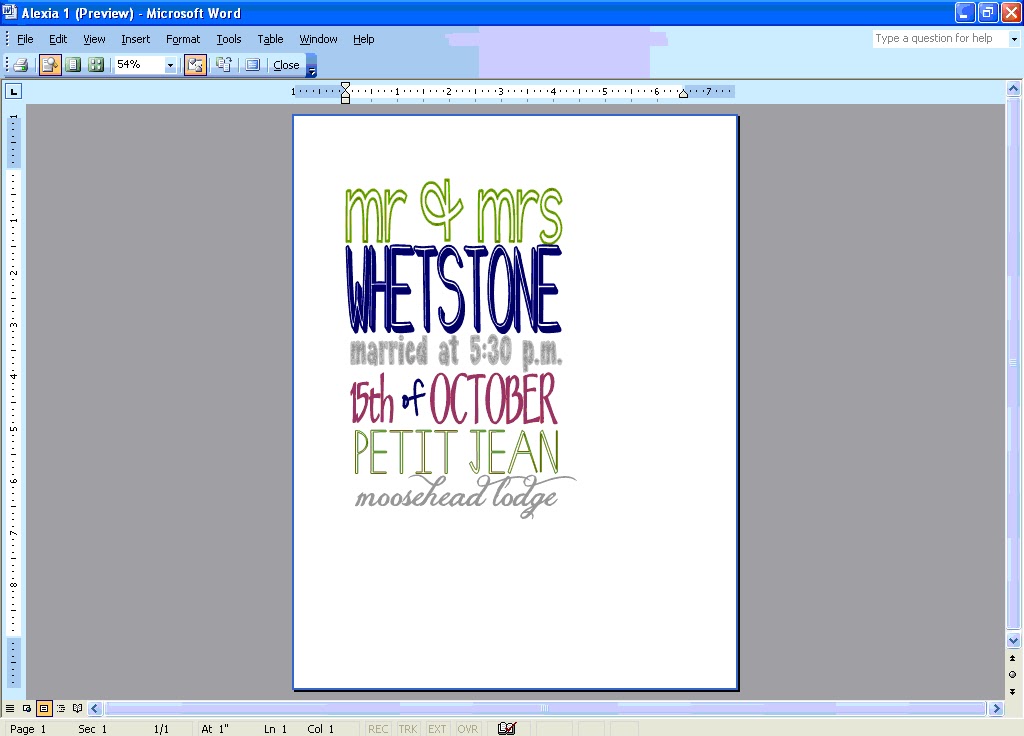Click the Print icon in preview toolbar

19,64
